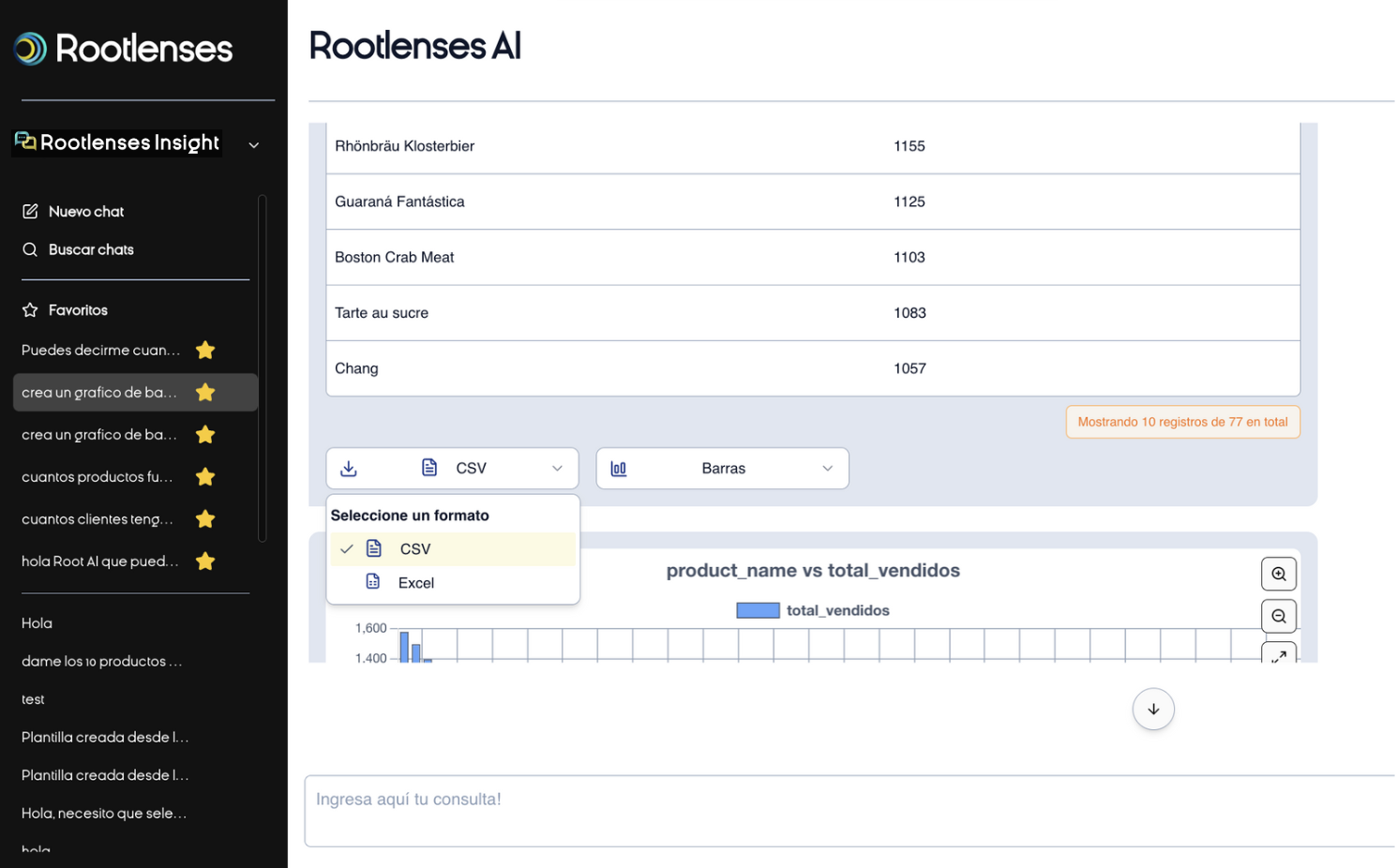The image size is (1397, 868).
Task: Choose the CSV option in format menu
Action: click(414, 549)
